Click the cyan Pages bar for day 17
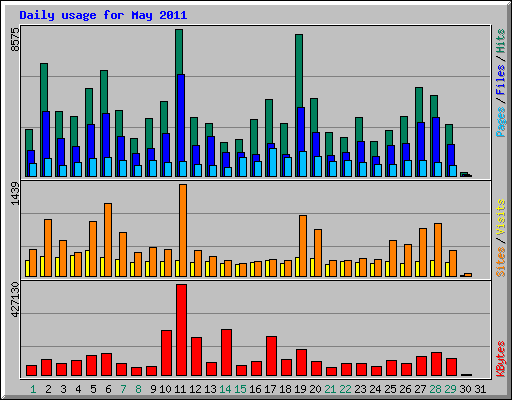Screen dimensions: 512x400 (x=273, y=162)
